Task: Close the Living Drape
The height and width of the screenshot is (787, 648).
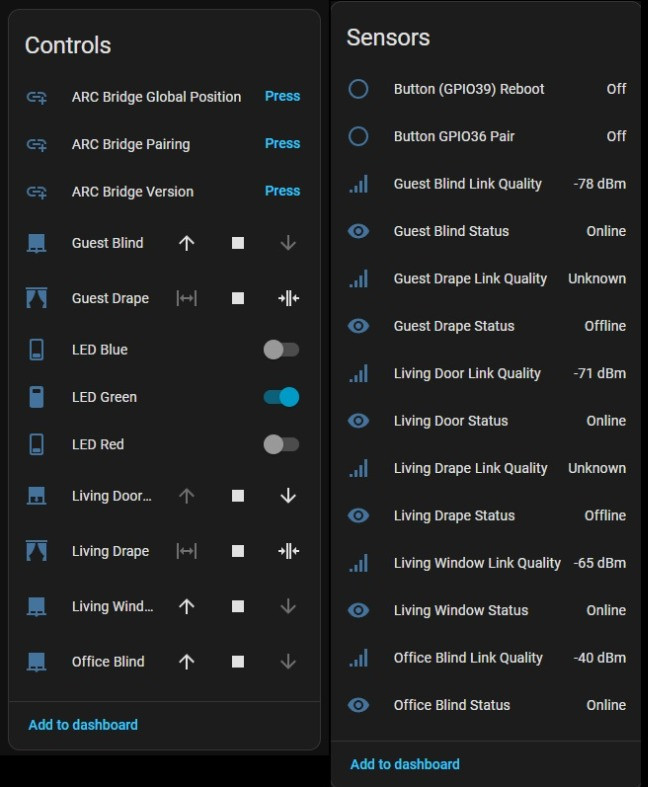Action: [288, 552]
